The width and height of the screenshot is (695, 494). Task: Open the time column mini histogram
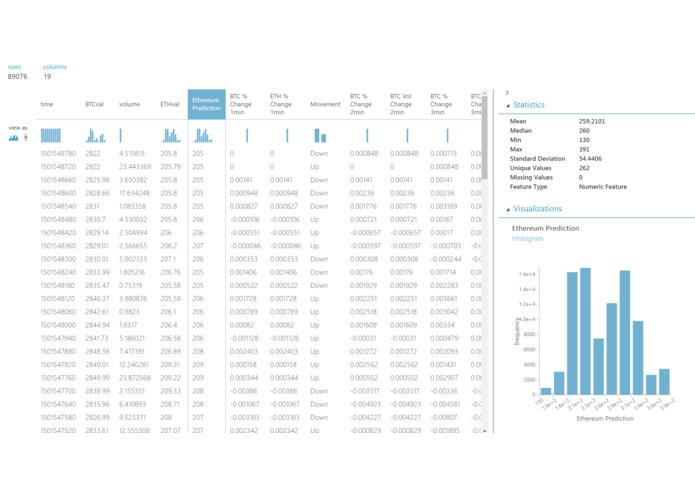[51, 136]
